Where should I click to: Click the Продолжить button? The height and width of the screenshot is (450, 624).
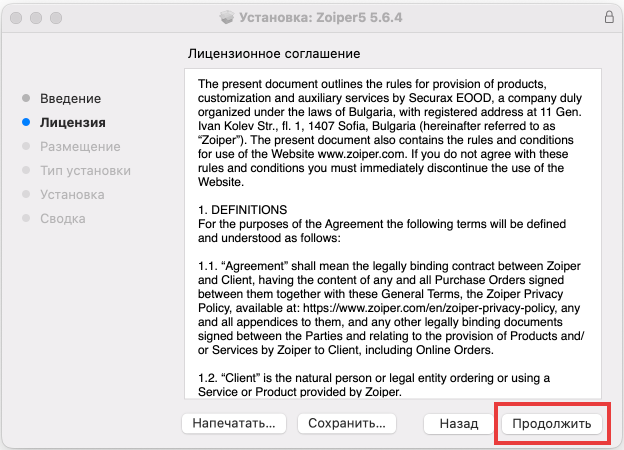(x=552, y=423)
